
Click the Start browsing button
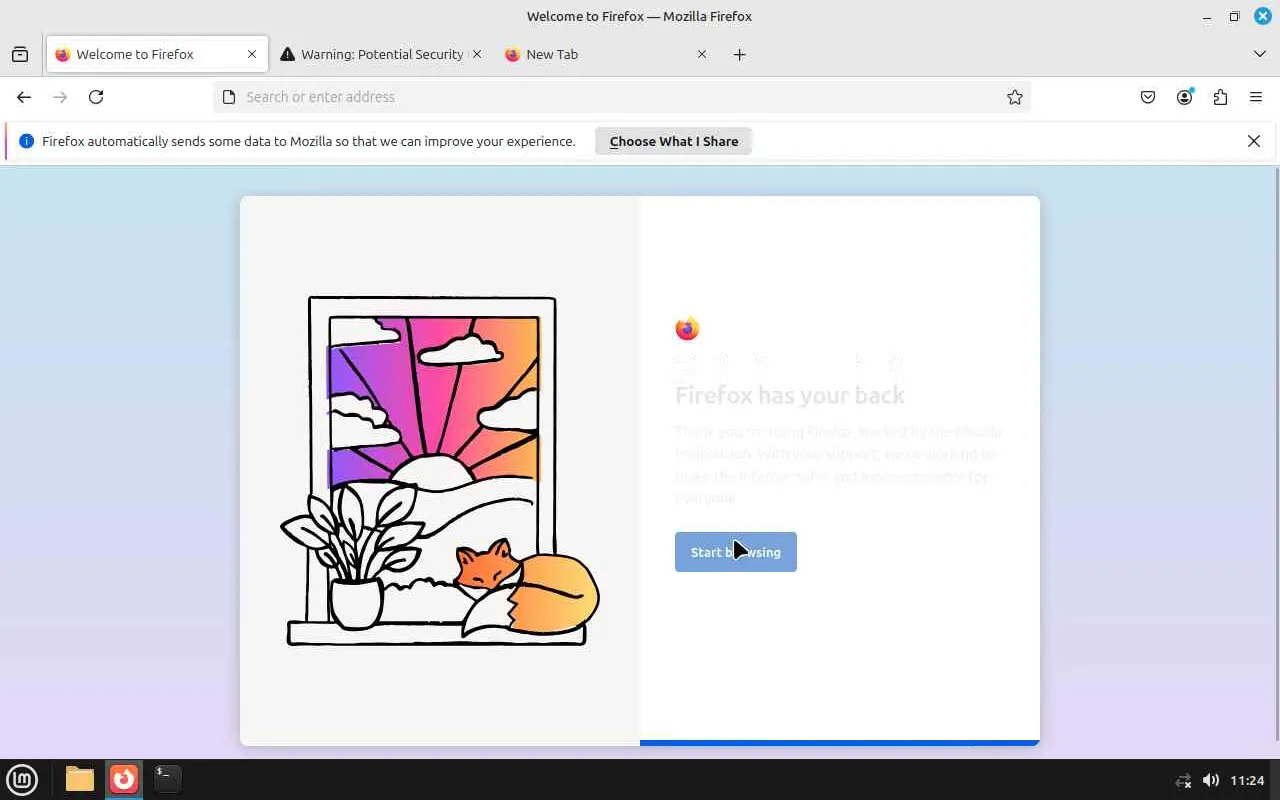[736, 552]
